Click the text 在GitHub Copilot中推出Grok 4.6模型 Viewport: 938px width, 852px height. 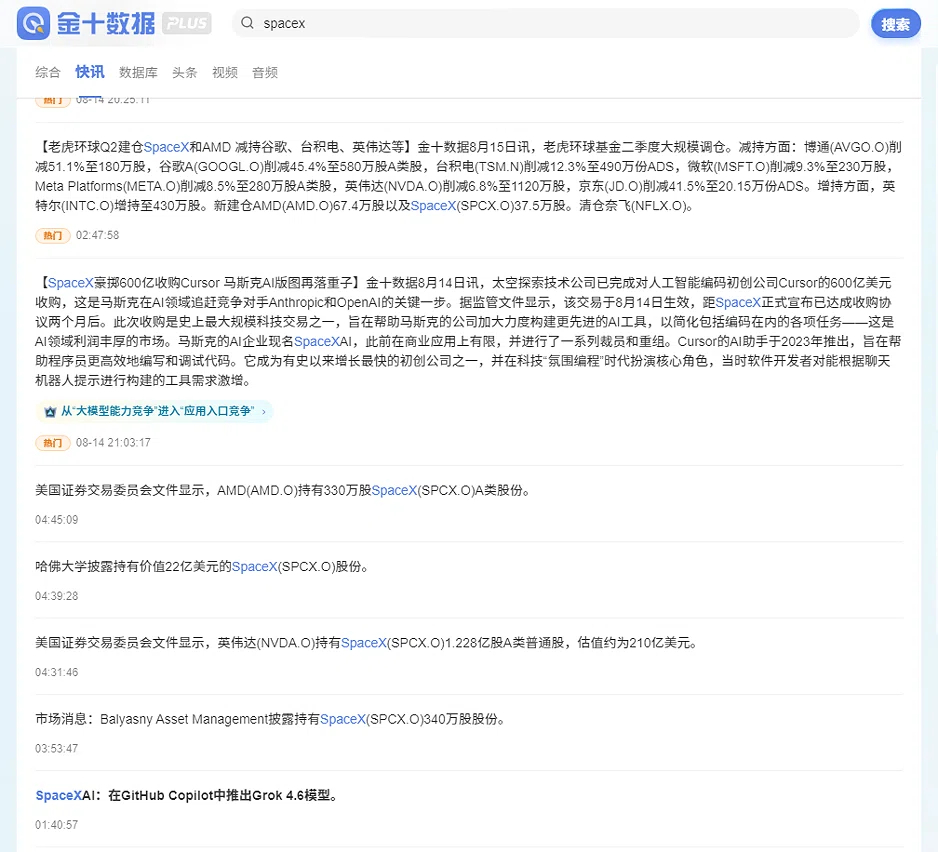click(220, 796)
